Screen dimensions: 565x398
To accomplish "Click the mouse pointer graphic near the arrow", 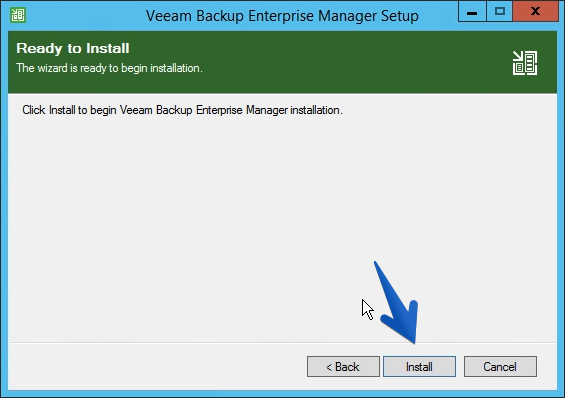I will click(368, 309).
